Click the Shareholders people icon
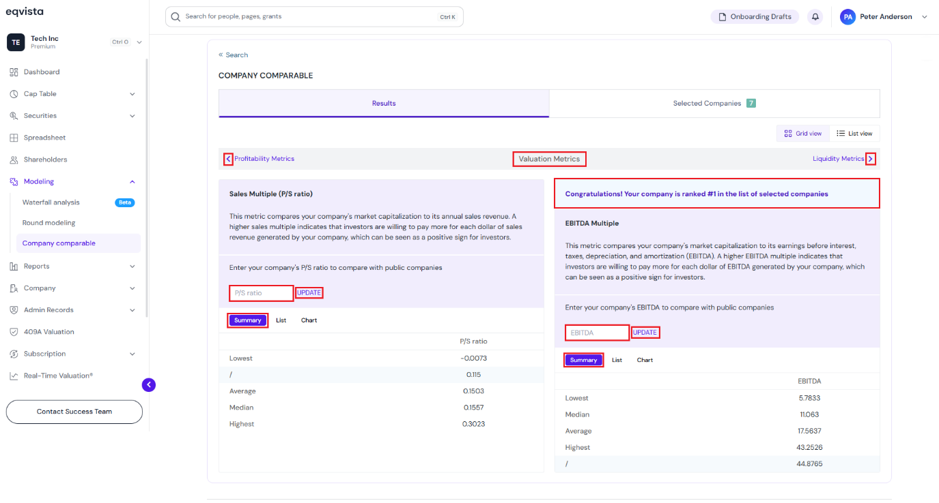Image resolution: width=939 pixels, height=503 pixels. click(x=14, y=160)
